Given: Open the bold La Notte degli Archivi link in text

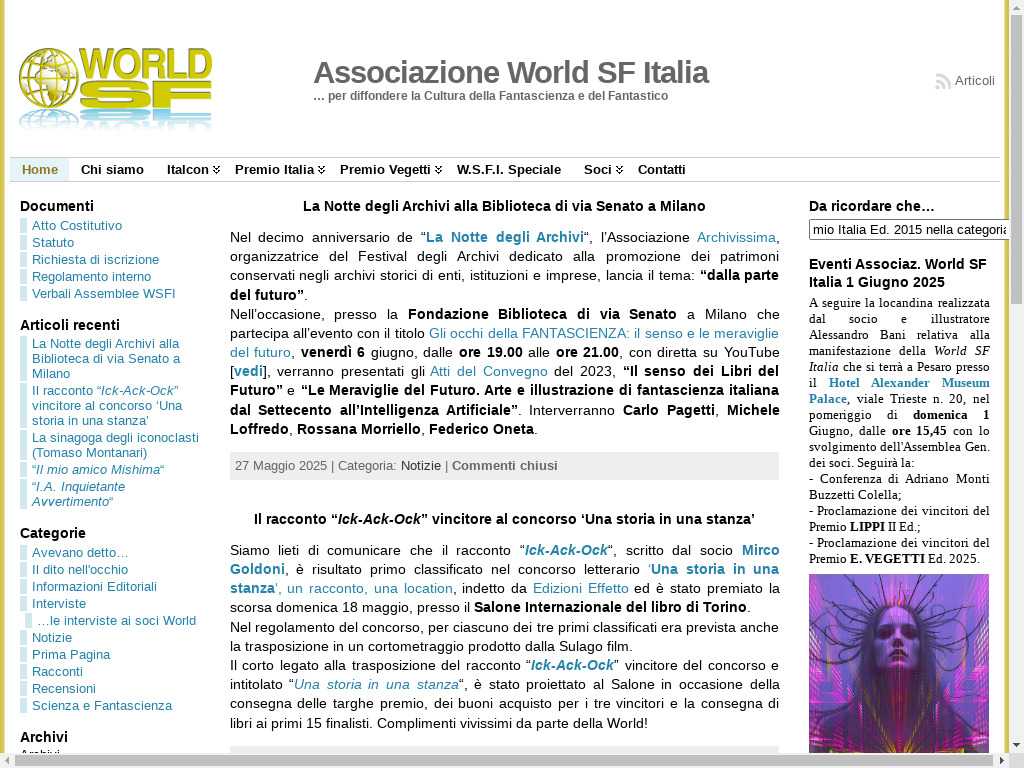Looking at the screenshot, I should pos(504,237).
